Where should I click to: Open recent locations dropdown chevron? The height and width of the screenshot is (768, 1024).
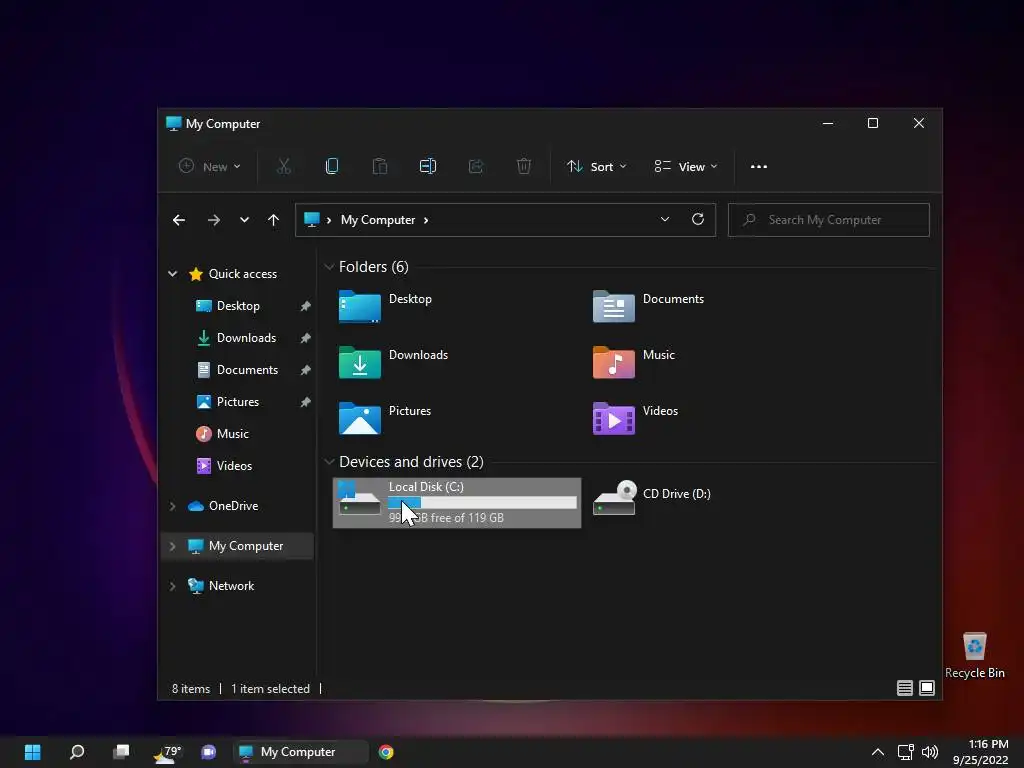click(244, 220)
